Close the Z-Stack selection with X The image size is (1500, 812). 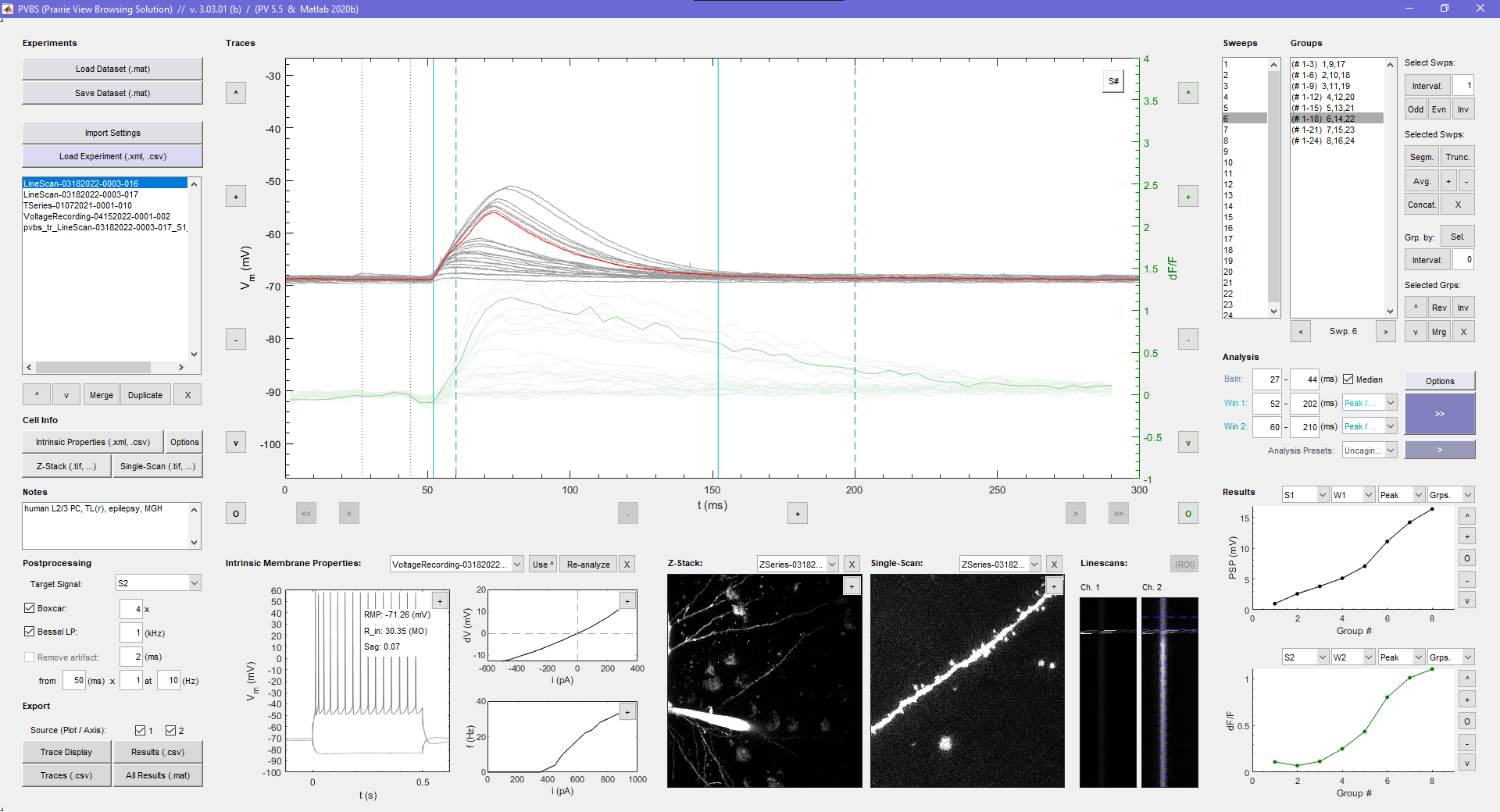(852, 564)
